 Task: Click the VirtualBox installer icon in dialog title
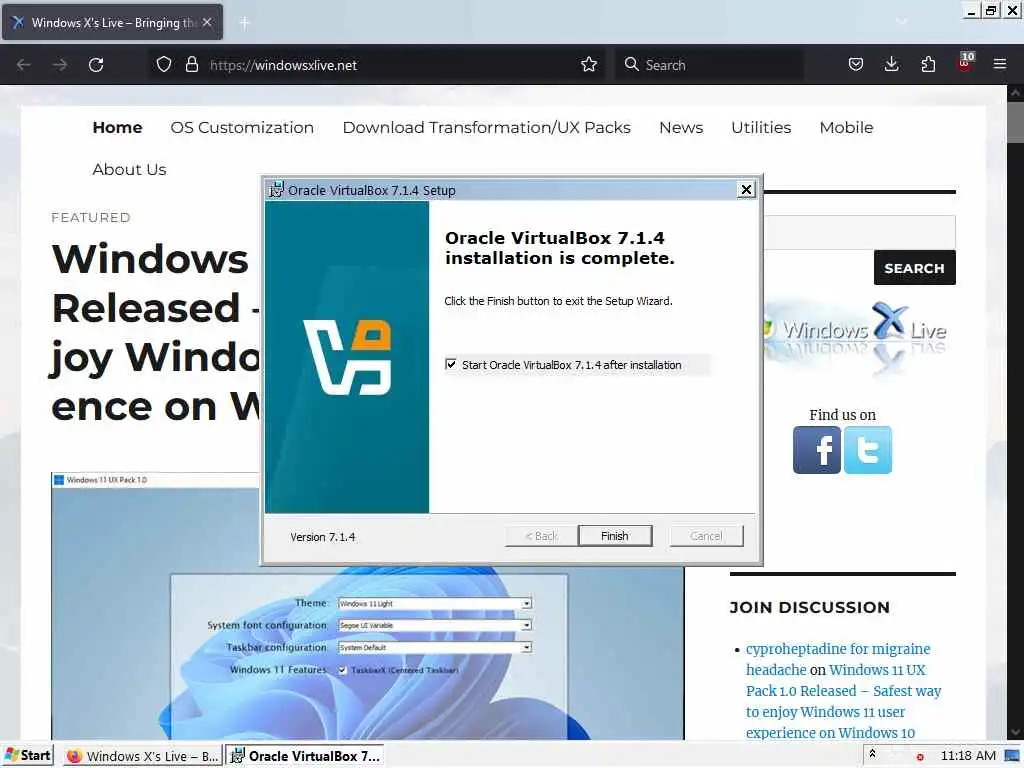[277, 189]
